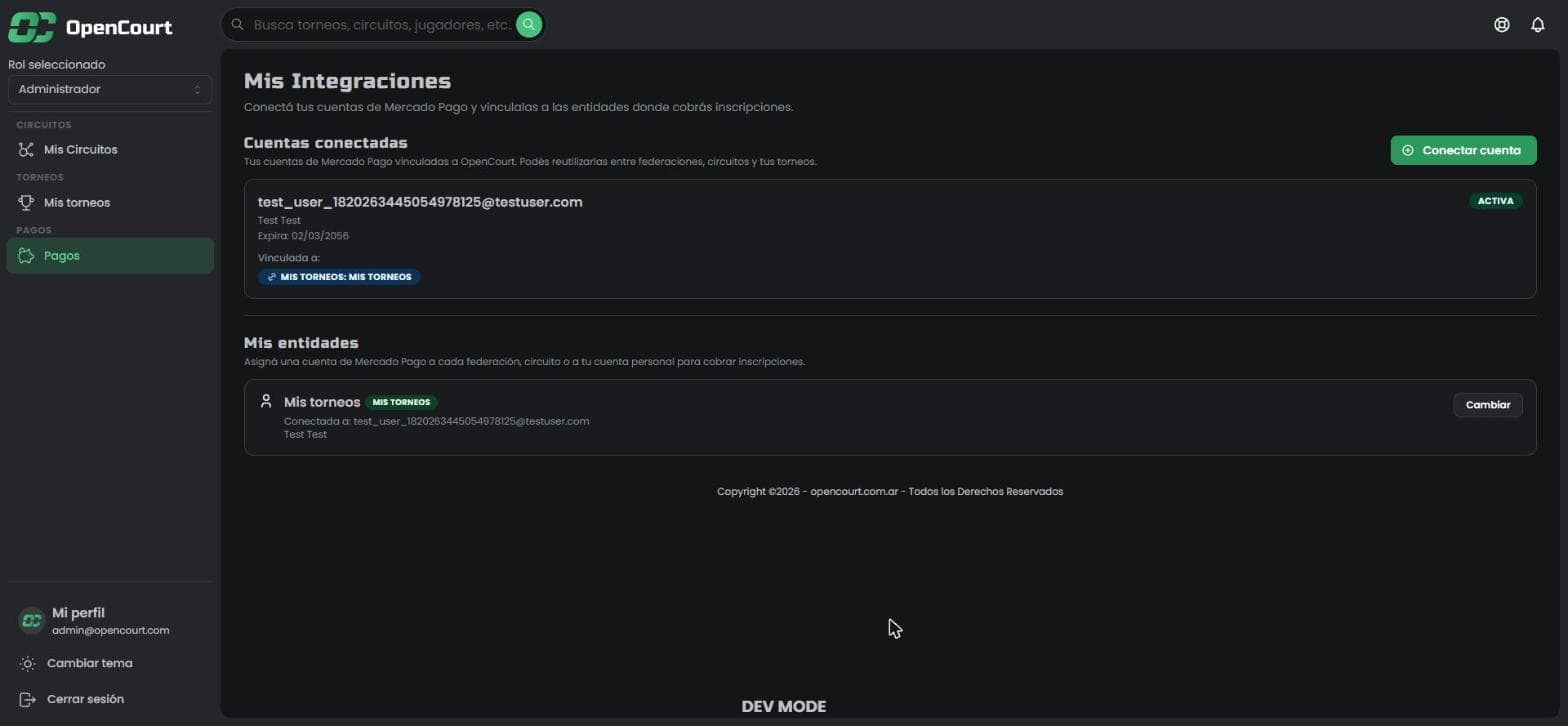Click the ACTIVA status badge
Viewport: 1568px width, 726px height.
tap(1495, 201)
